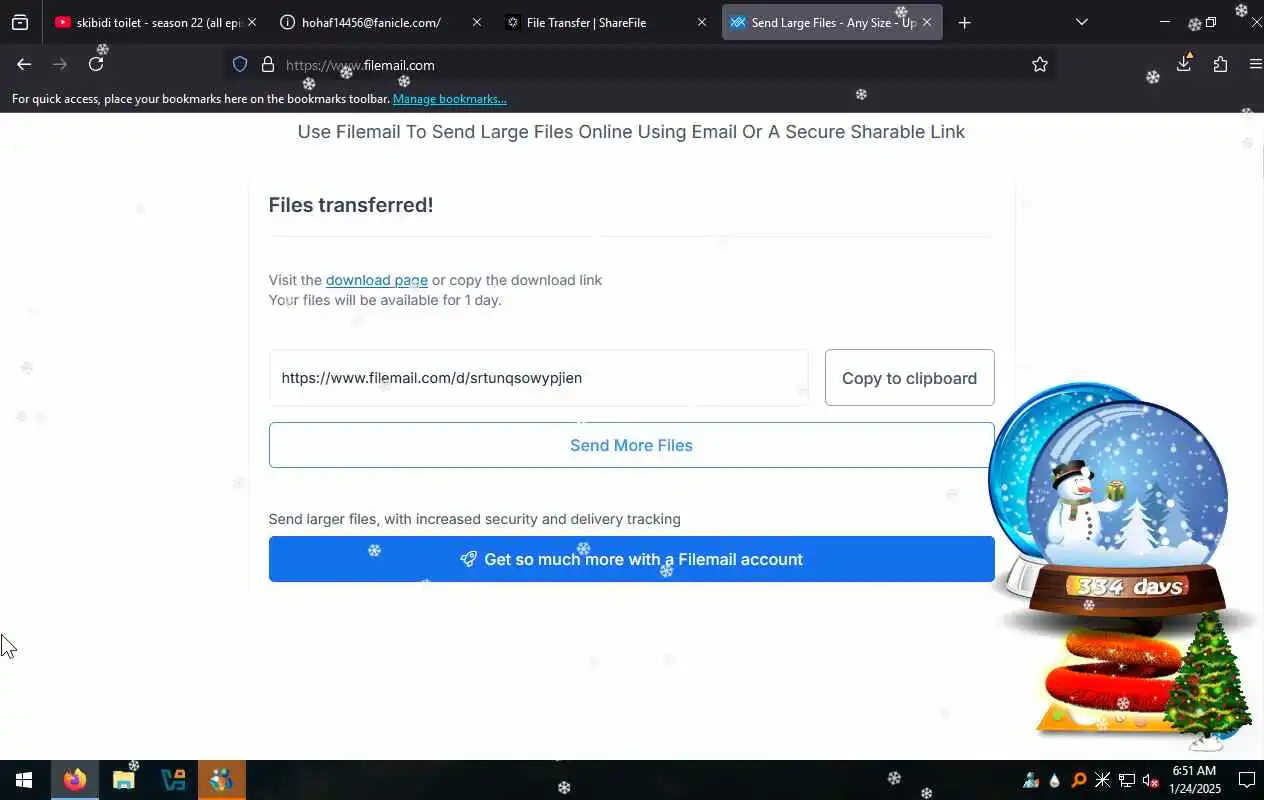Open the notification center icon
The height and width of the screenshot is (800, 1264).
1247,780
